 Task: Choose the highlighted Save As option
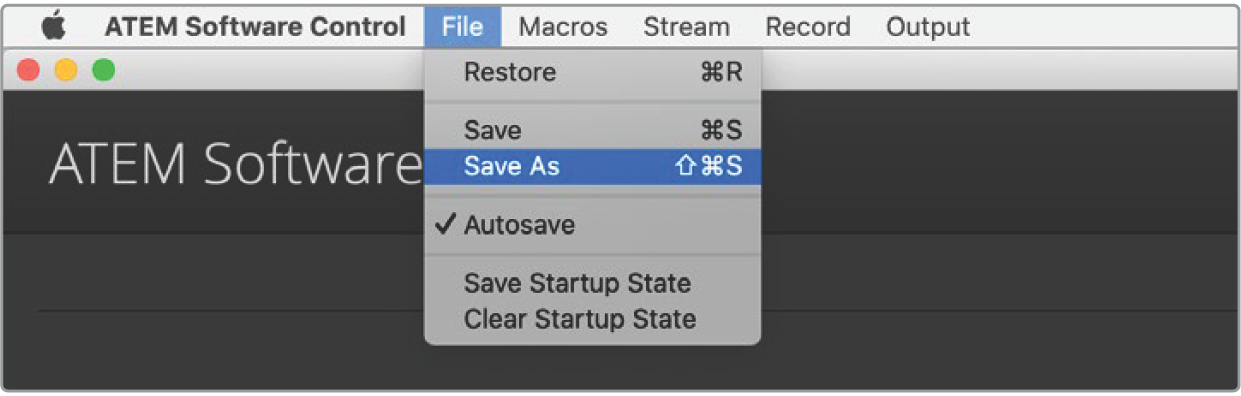pyautogui.click(x=592, y=167)
